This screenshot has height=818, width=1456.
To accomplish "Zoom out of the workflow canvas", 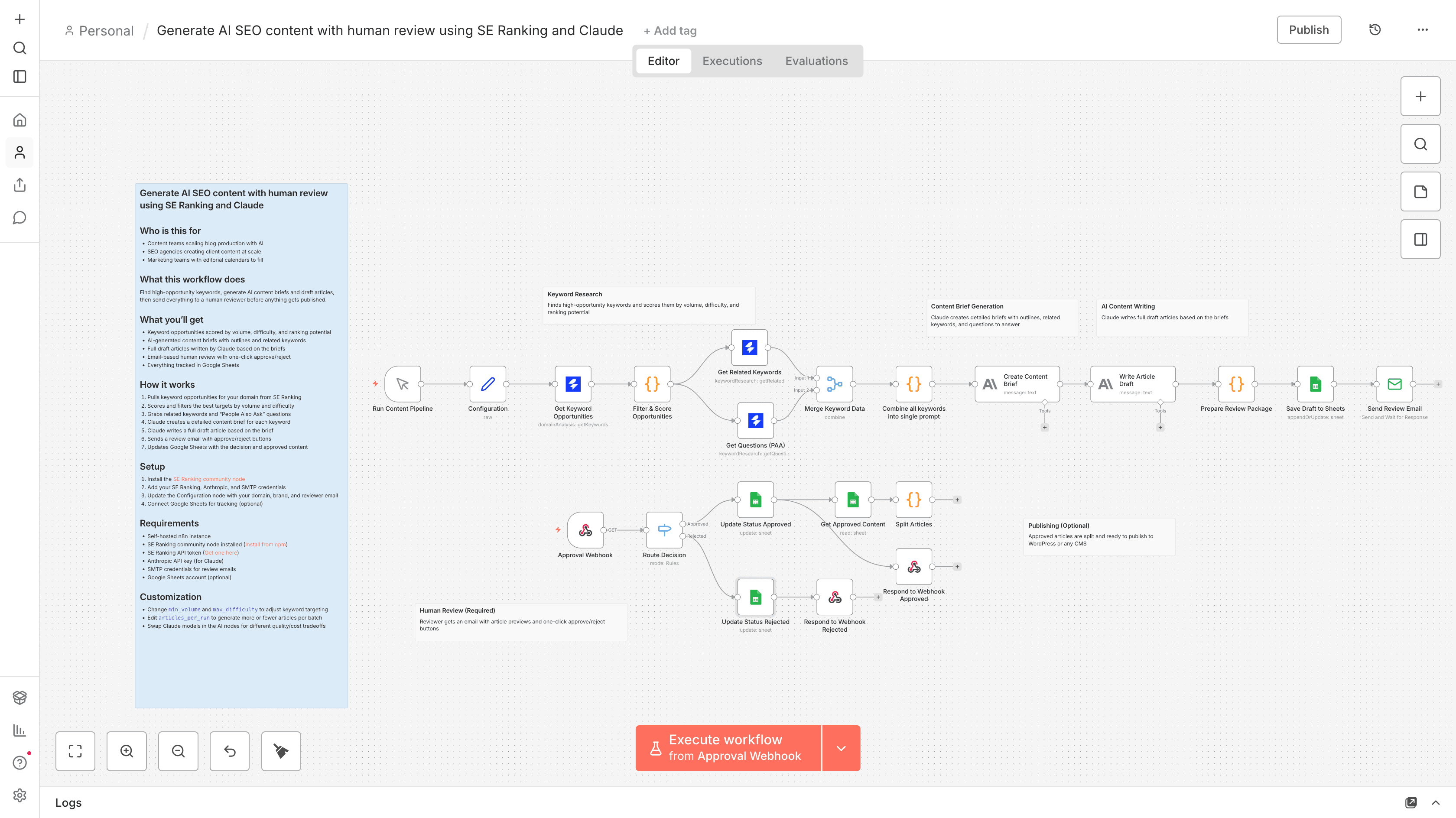I will 178,751.
